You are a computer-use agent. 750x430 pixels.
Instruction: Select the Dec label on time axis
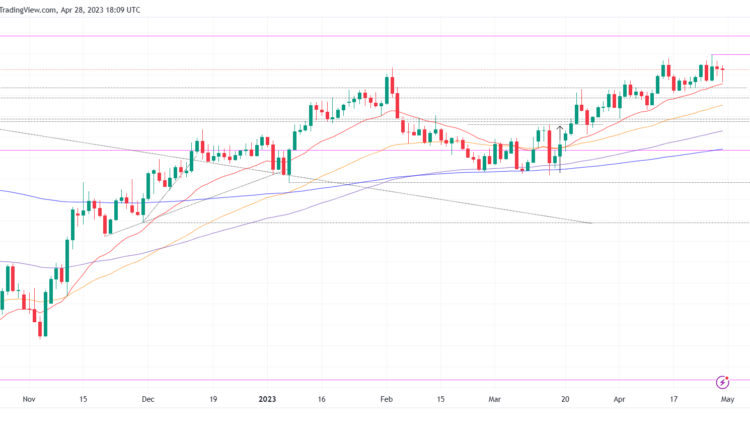click(148, 399)
